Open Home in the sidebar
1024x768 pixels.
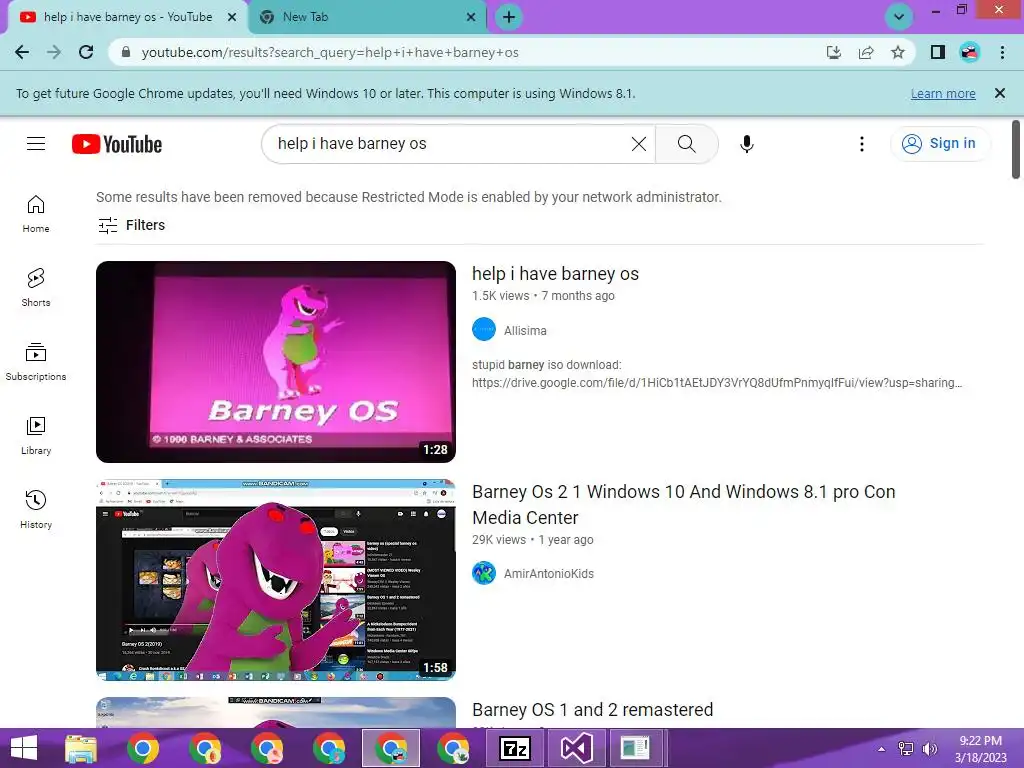coord(36,214)
